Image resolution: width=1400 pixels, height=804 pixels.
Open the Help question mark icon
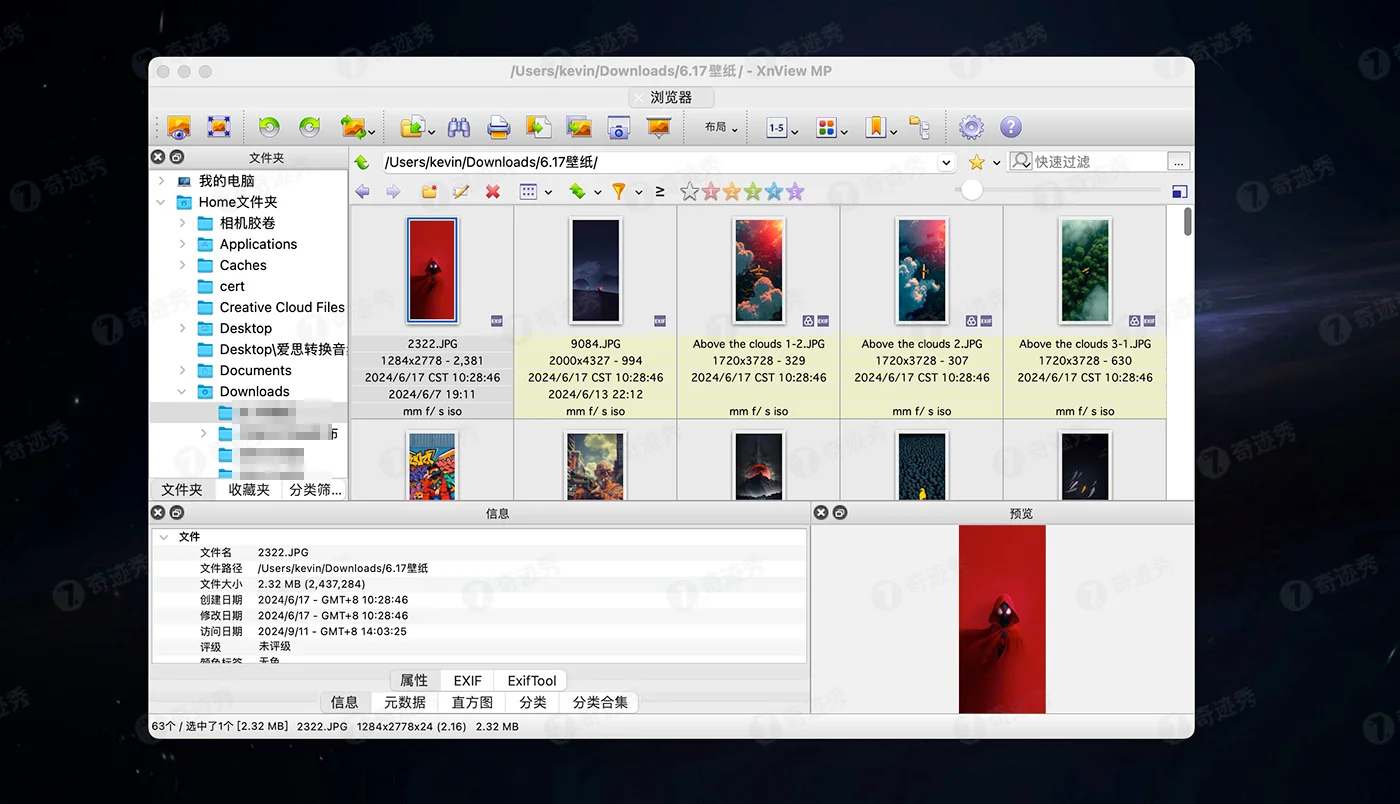click(x=1010, y=127)
